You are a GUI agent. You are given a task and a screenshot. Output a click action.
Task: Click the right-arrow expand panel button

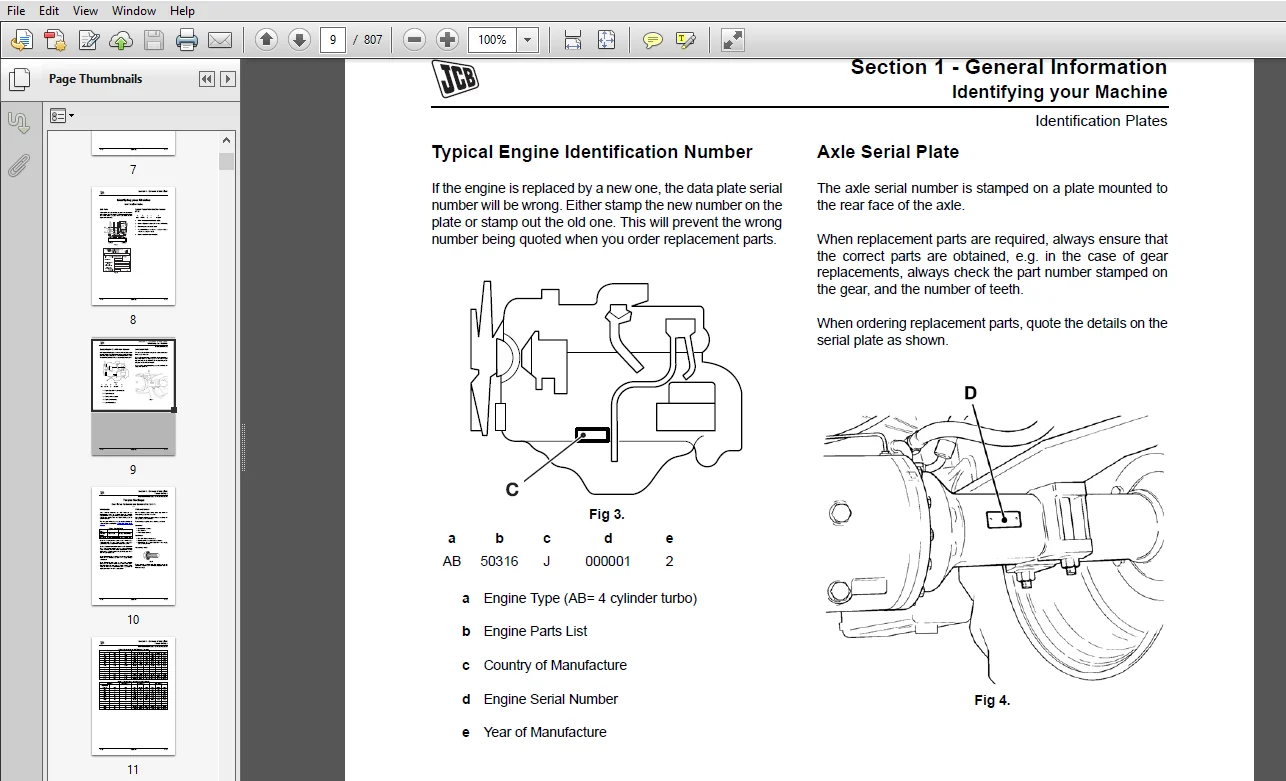[x=228, y=79]
